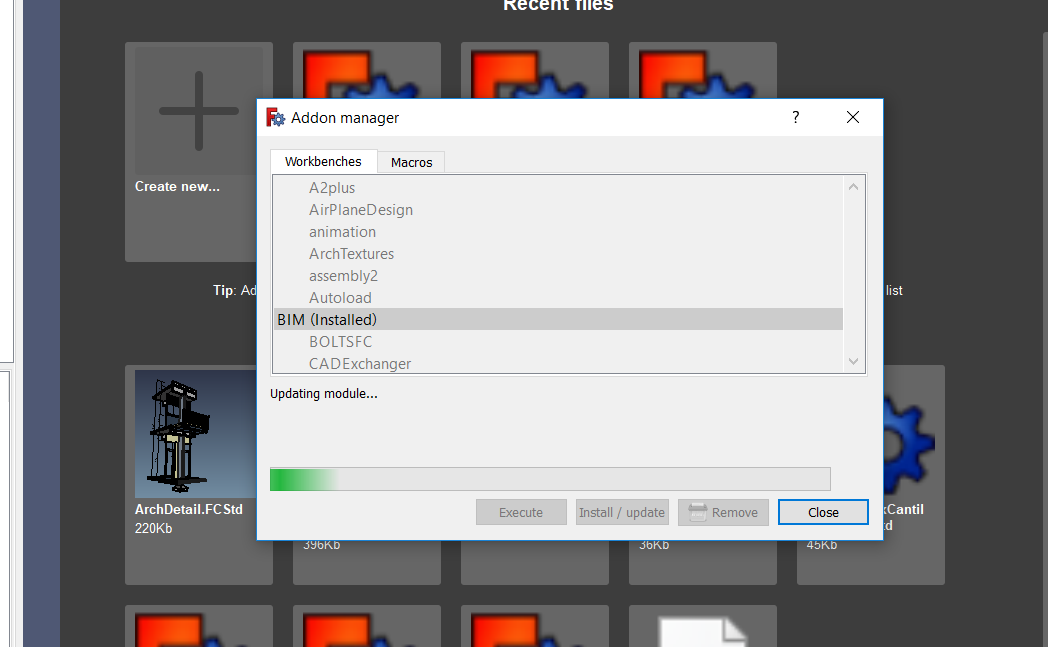
Task: Pick the assembly2 workbench
Action: coord(557,276)
